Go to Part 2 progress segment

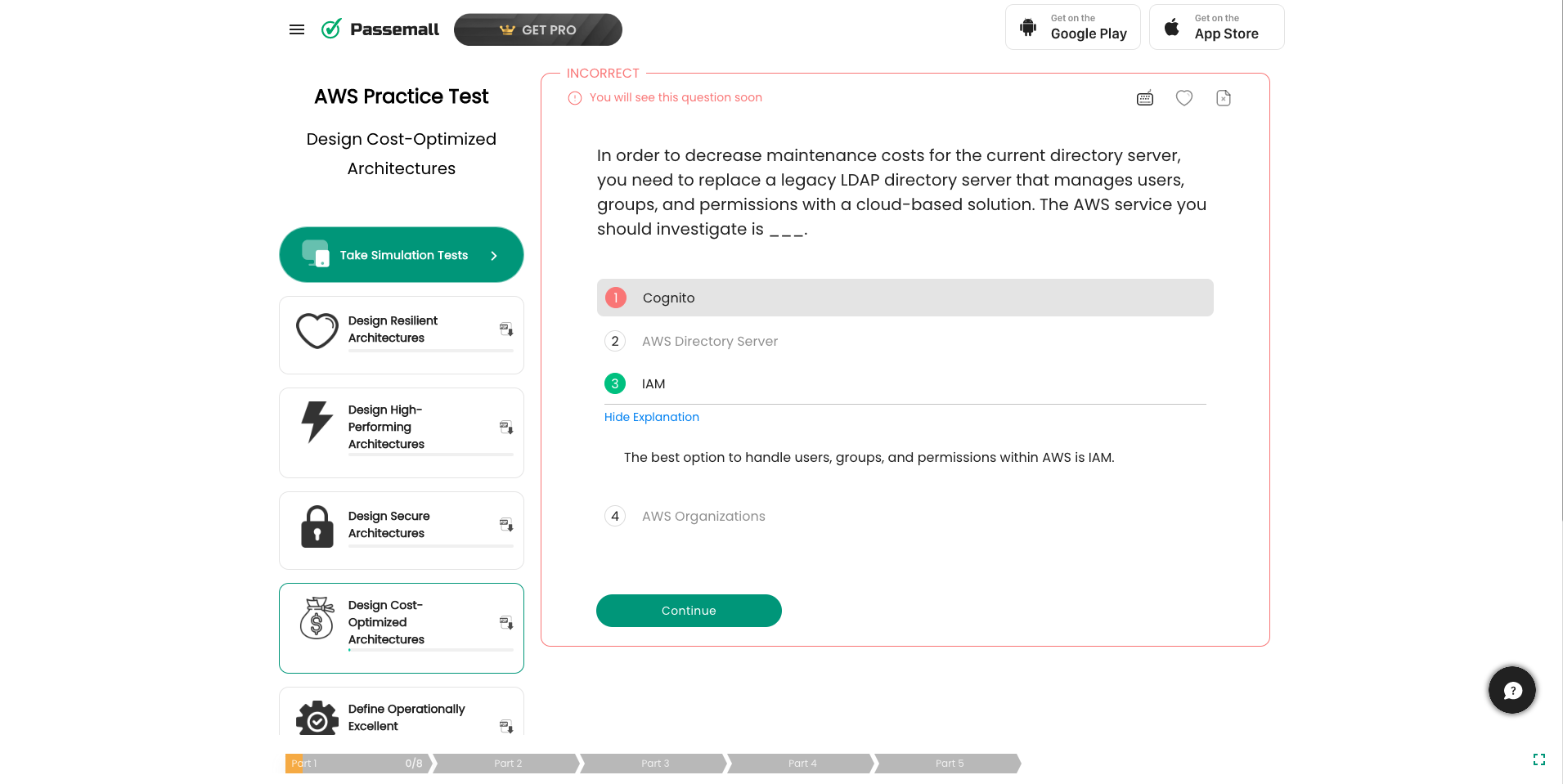click(507, 764)
